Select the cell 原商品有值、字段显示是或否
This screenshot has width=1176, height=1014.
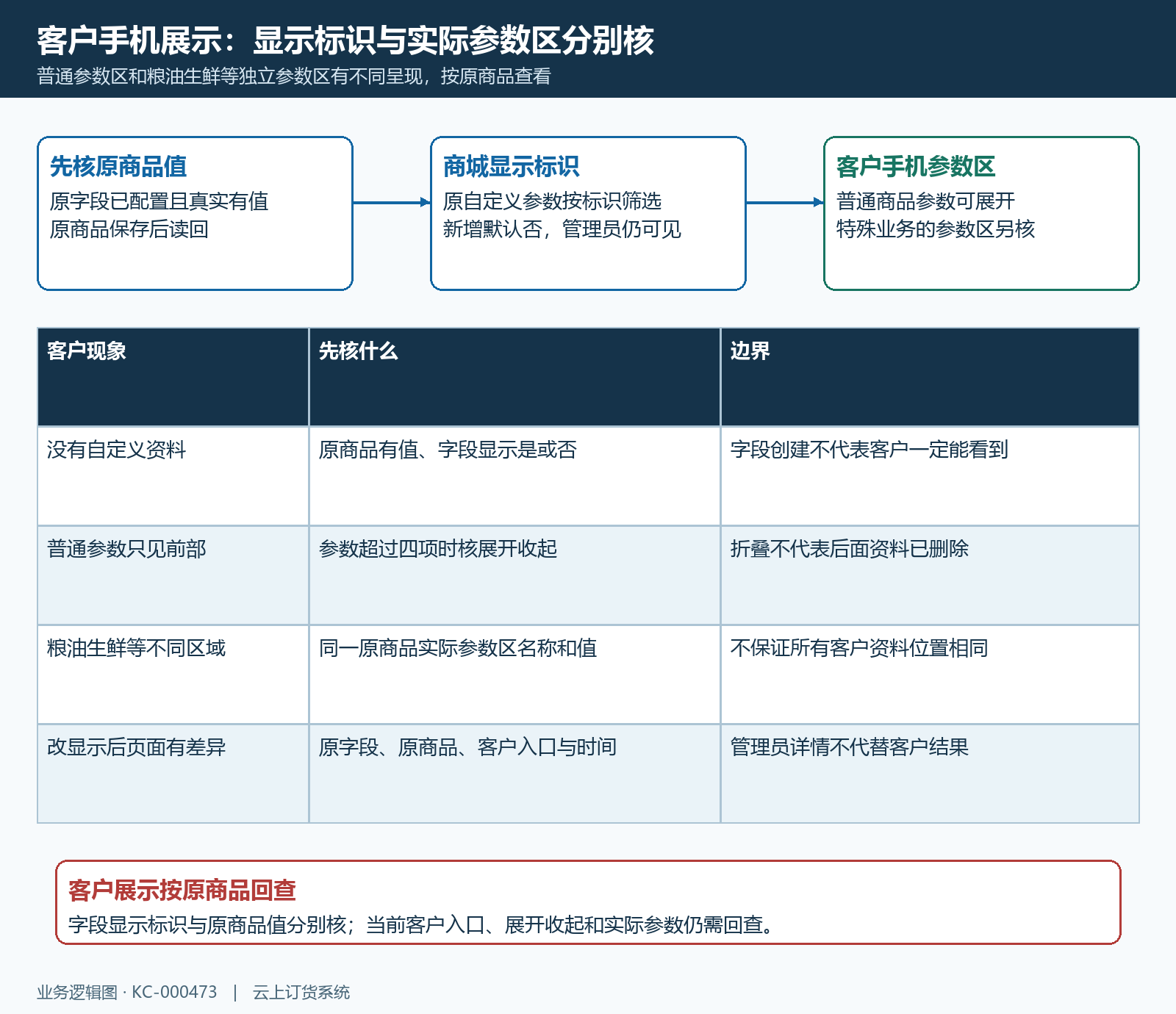[x=514, y=476]
